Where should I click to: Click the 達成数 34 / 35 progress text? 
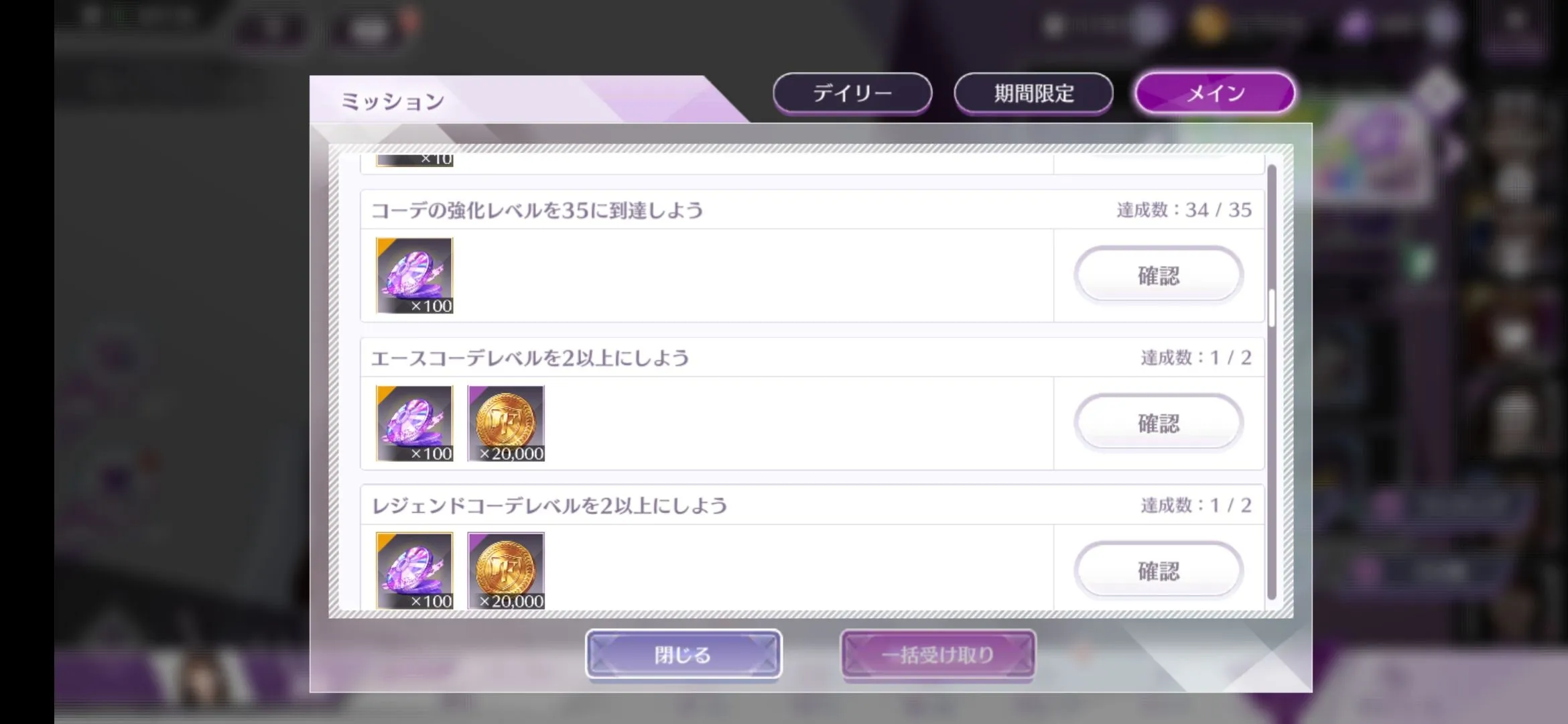pyautogui.click(x=1184, y=210)
